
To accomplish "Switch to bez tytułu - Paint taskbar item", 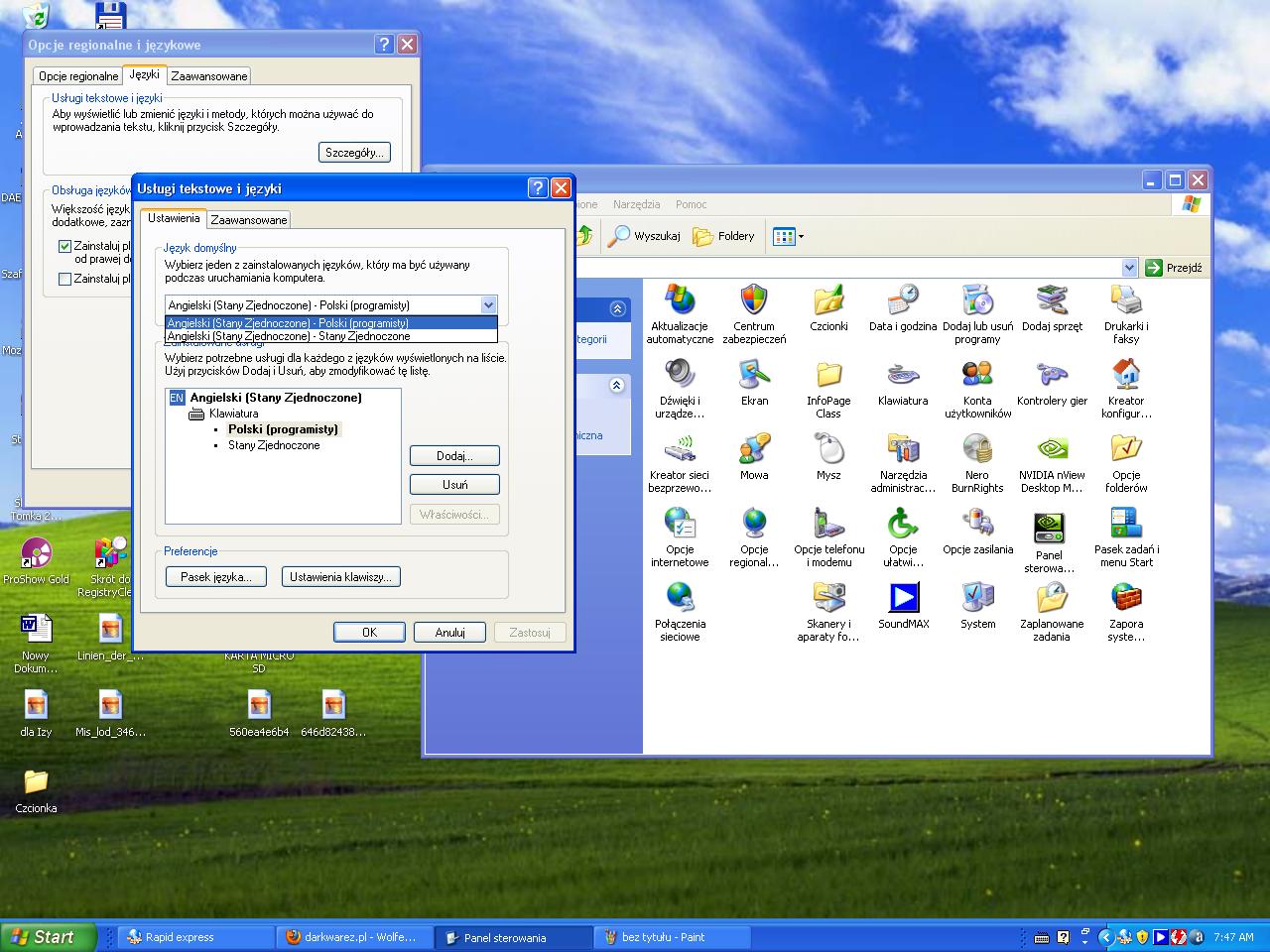I will pyautogui.click(x=672, y=937).
